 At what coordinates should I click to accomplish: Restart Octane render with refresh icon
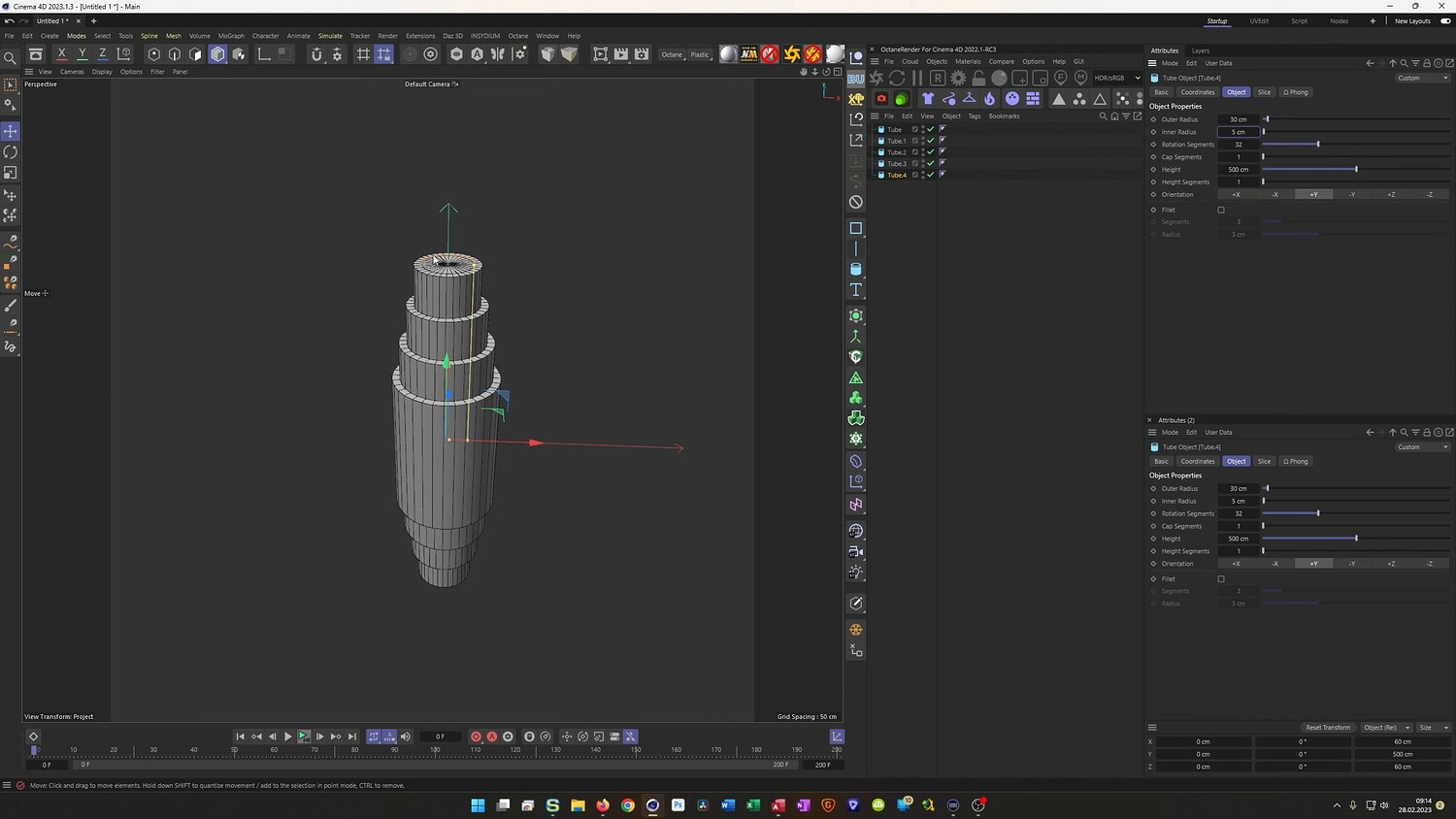(897, 78)
